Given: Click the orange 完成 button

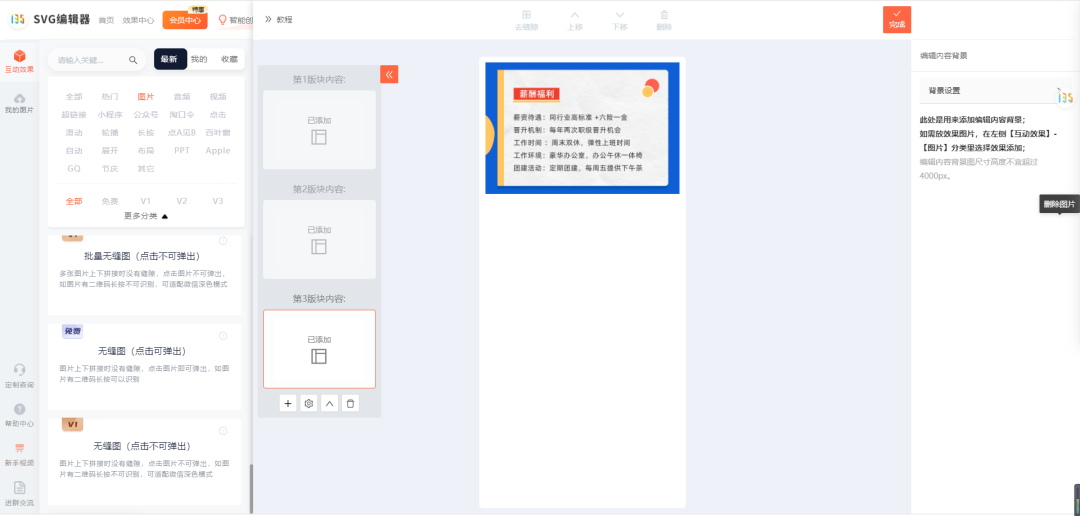Looking at the screenshot, I should [897, 19].
